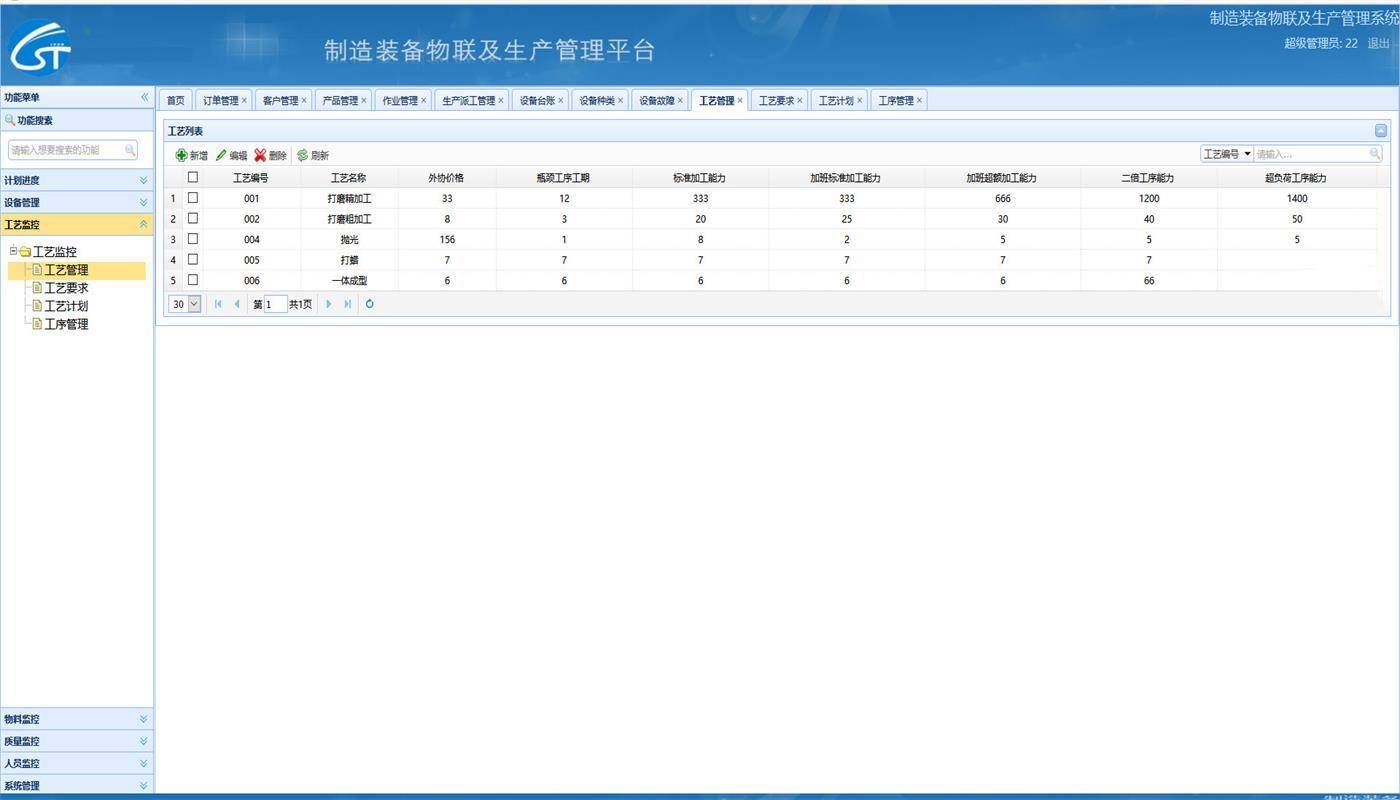Tick the checkbox for row 004 抛光
1400x800 pixels.
(x=193, y=239)
